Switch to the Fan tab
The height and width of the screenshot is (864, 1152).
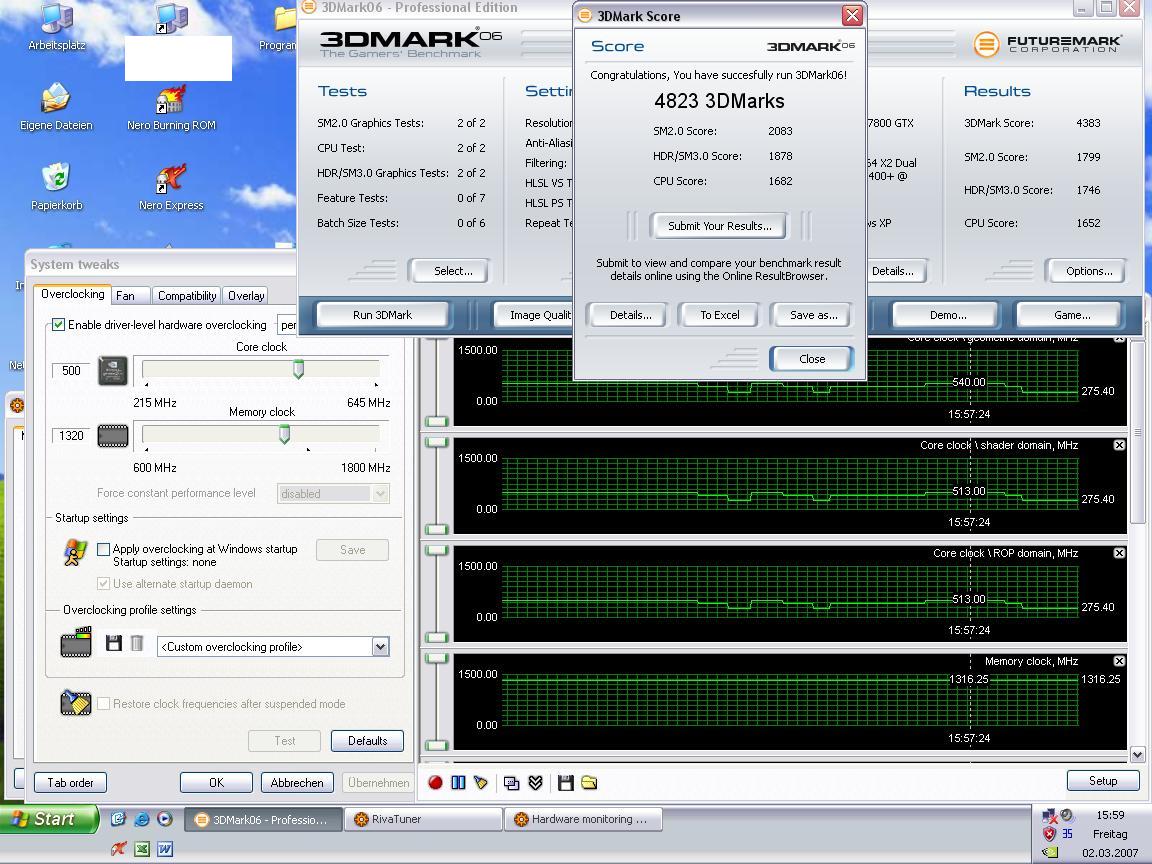[x=131, y=295]
